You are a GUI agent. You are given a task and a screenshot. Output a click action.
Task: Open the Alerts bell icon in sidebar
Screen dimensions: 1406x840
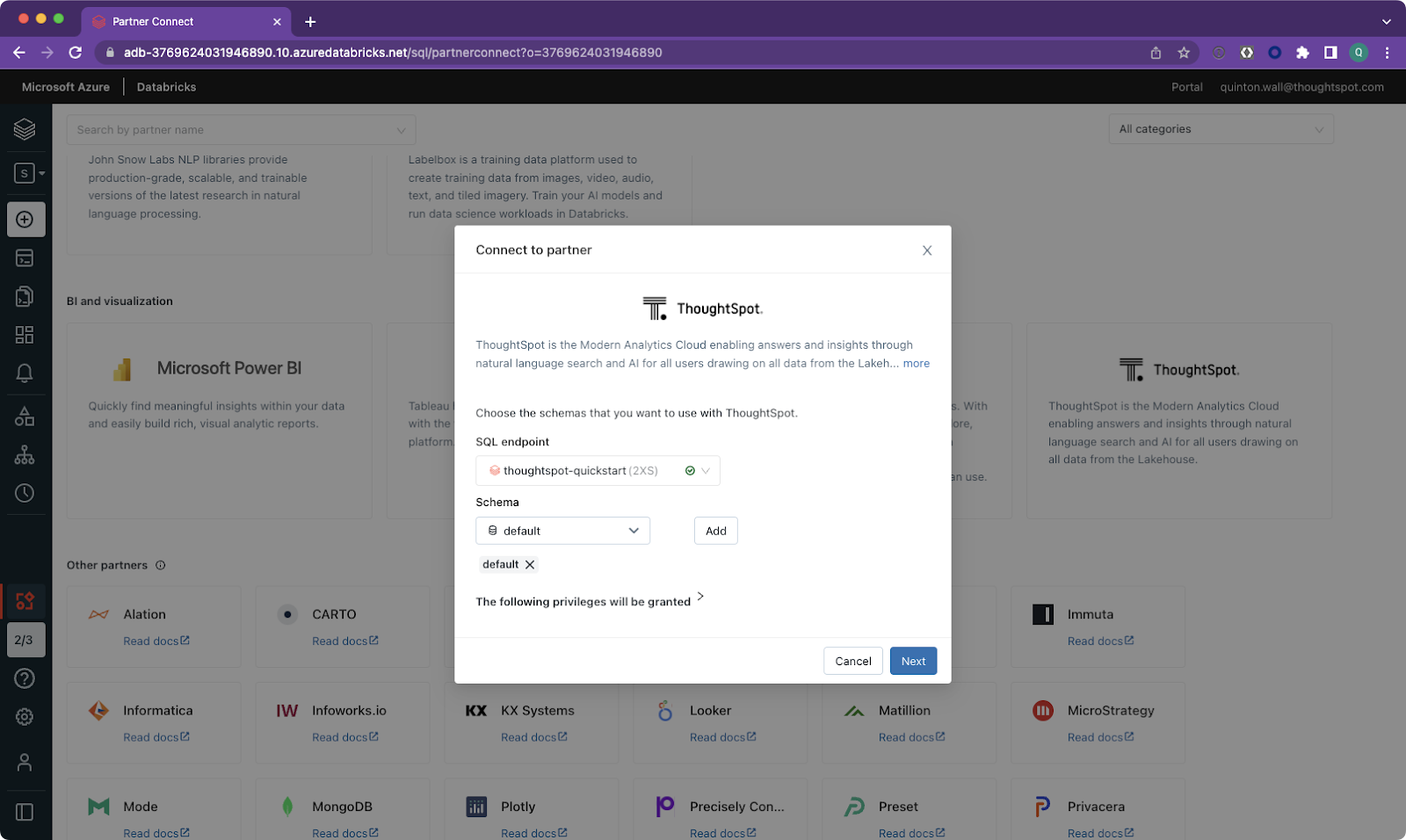coord(25,373)
